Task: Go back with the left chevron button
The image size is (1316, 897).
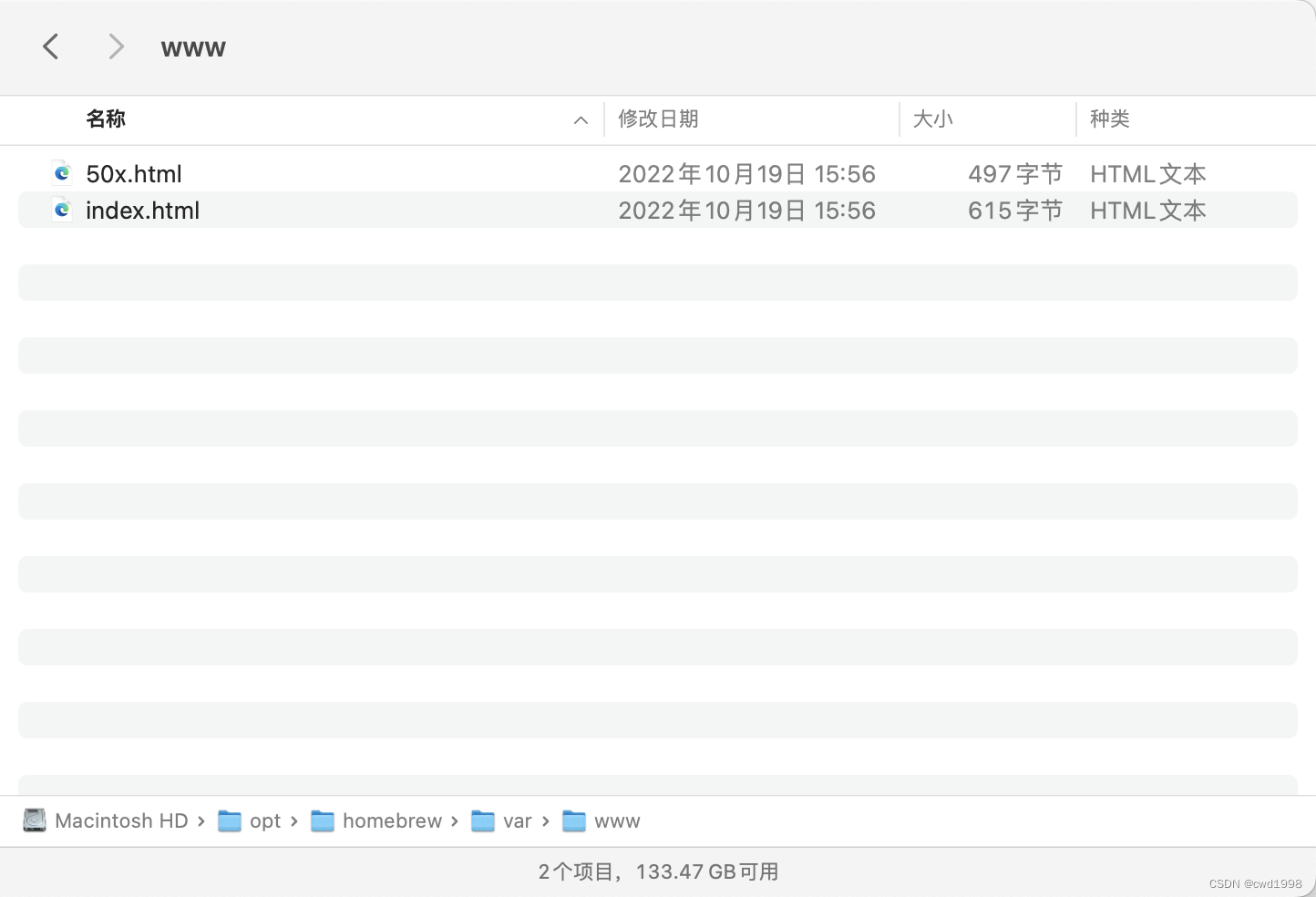Action: click(51, 46)
